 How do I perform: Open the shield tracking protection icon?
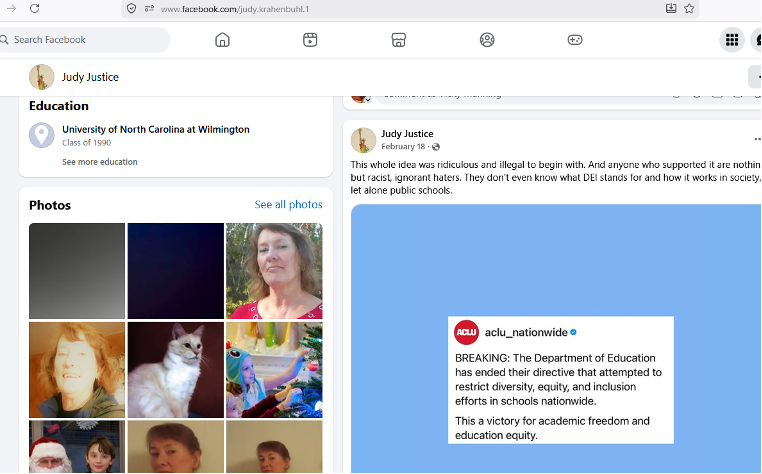131,8
